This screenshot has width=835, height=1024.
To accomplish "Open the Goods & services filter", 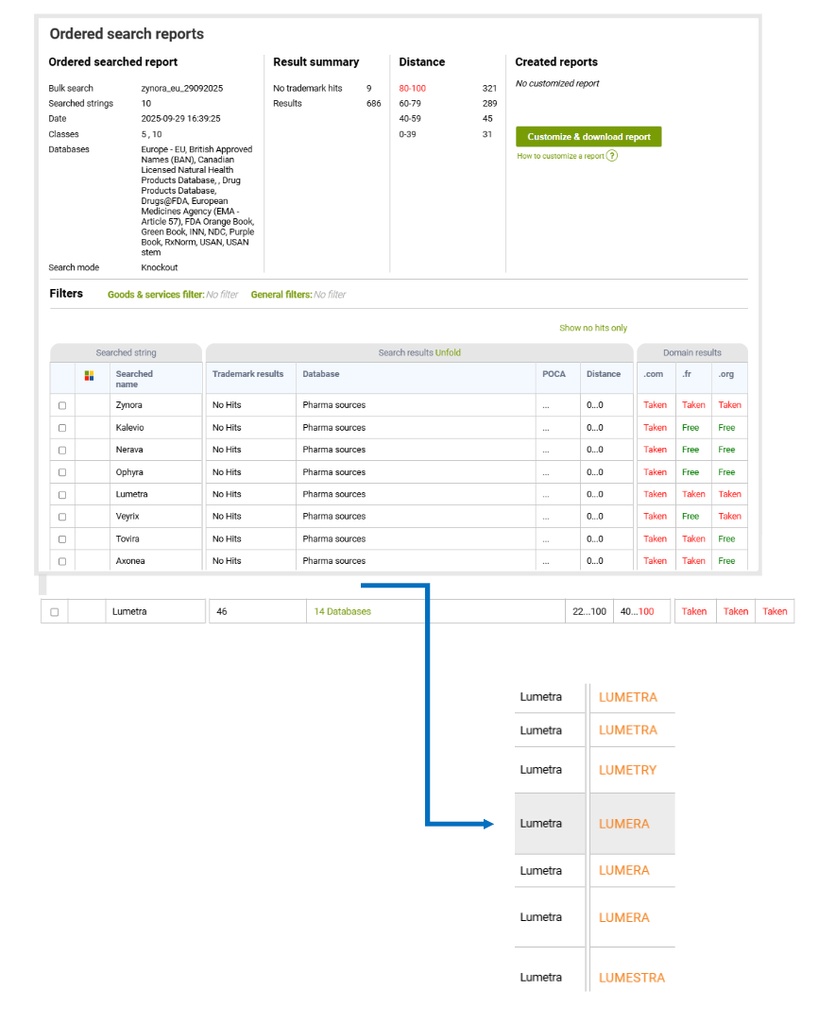I will (155, 294).
